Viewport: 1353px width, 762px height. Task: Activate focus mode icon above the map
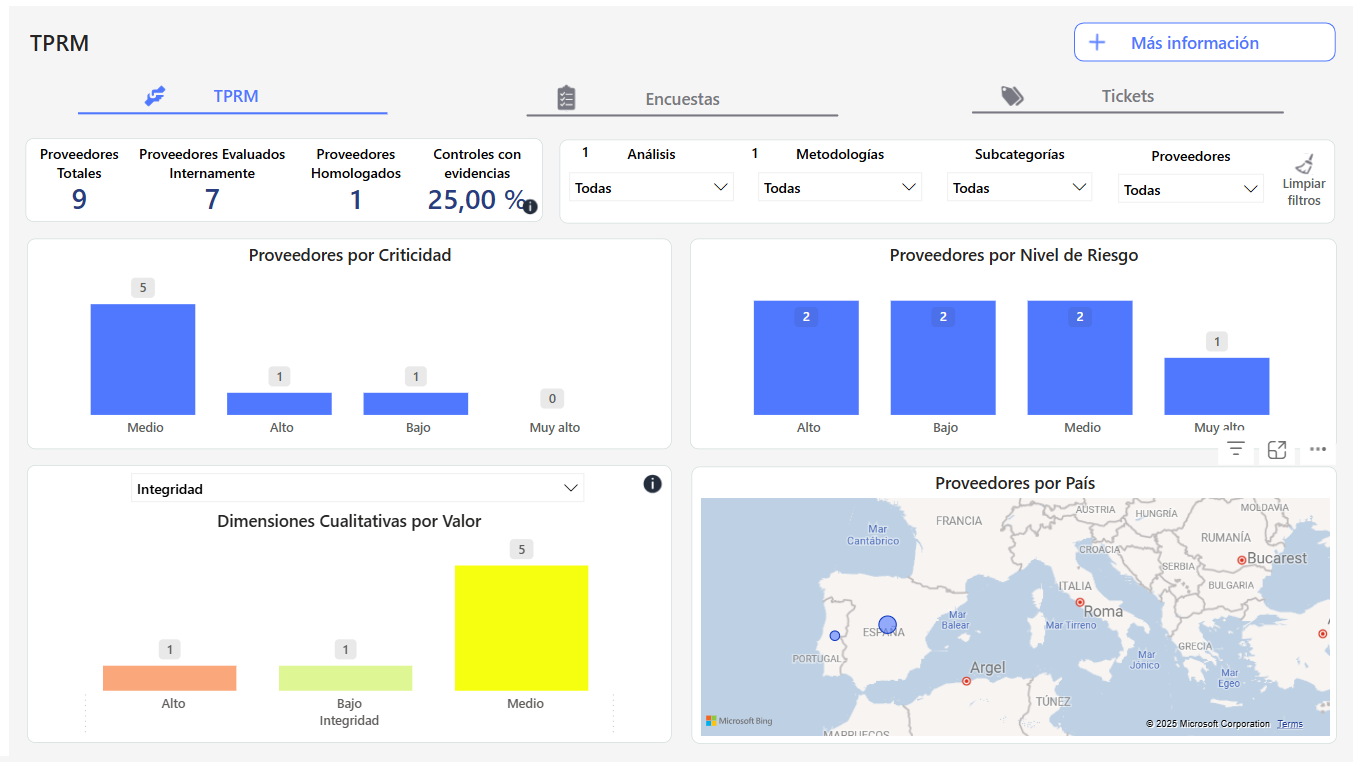(x=1277, y=450)
